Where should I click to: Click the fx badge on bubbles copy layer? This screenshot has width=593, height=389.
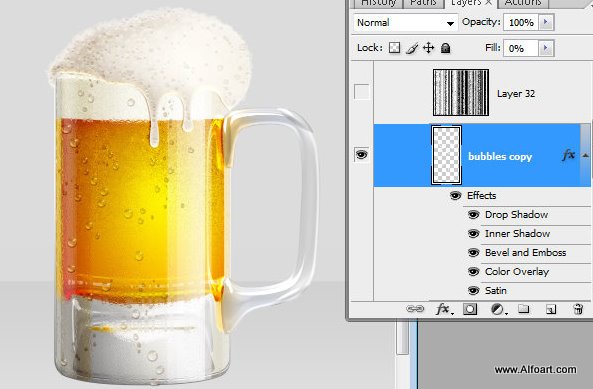point(568,155)
